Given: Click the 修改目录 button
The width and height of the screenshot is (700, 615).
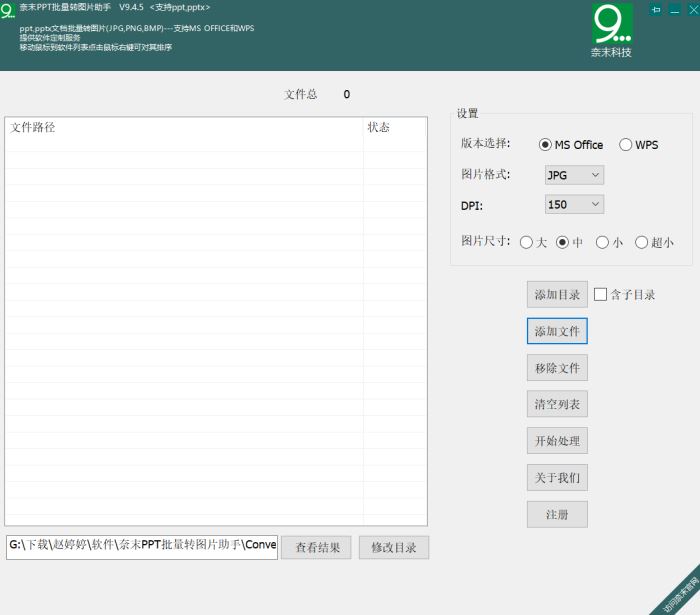Looking at the screenshot, I should pos(394,548).
